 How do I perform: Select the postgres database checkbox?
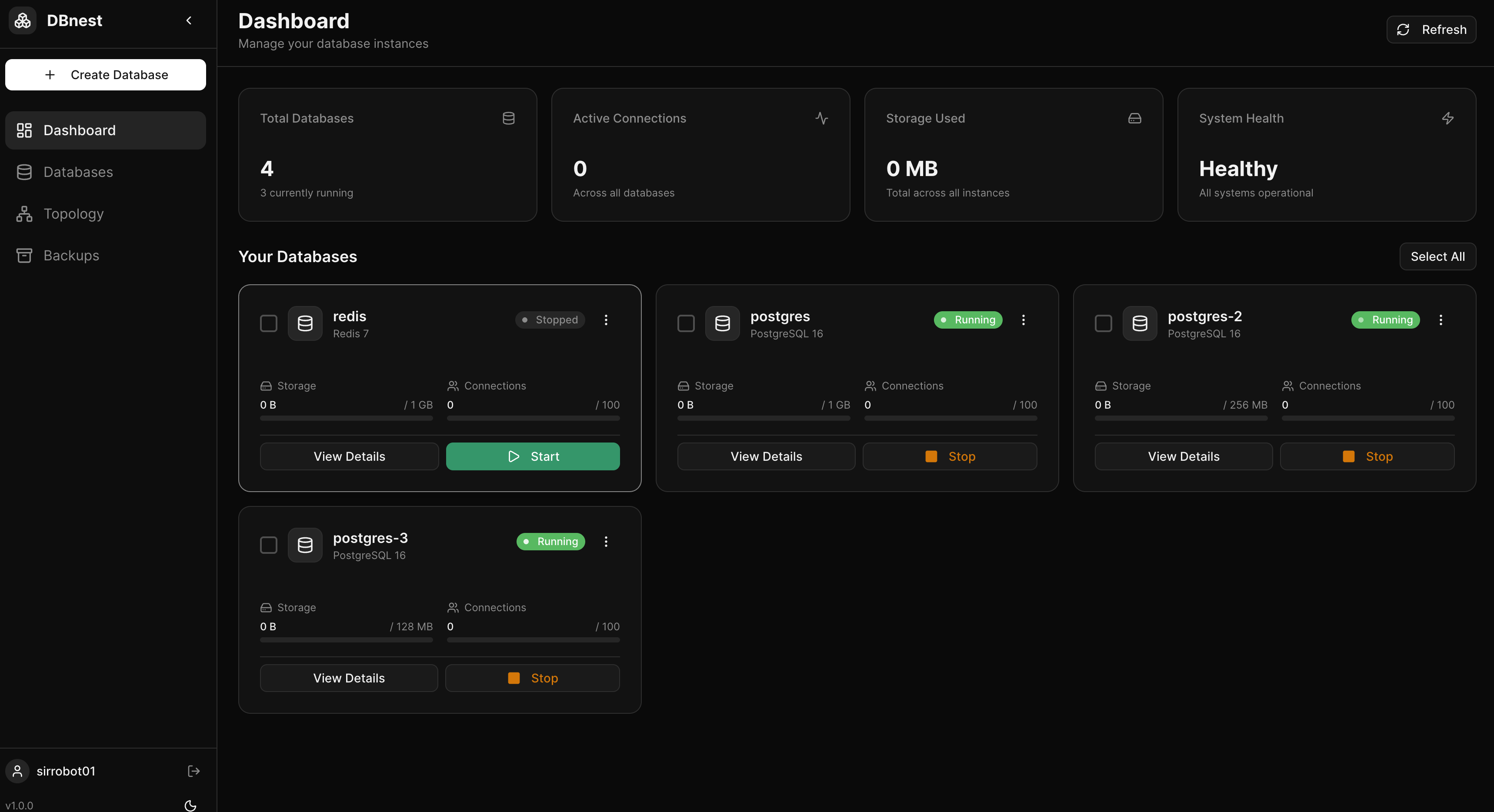[686, 323]
